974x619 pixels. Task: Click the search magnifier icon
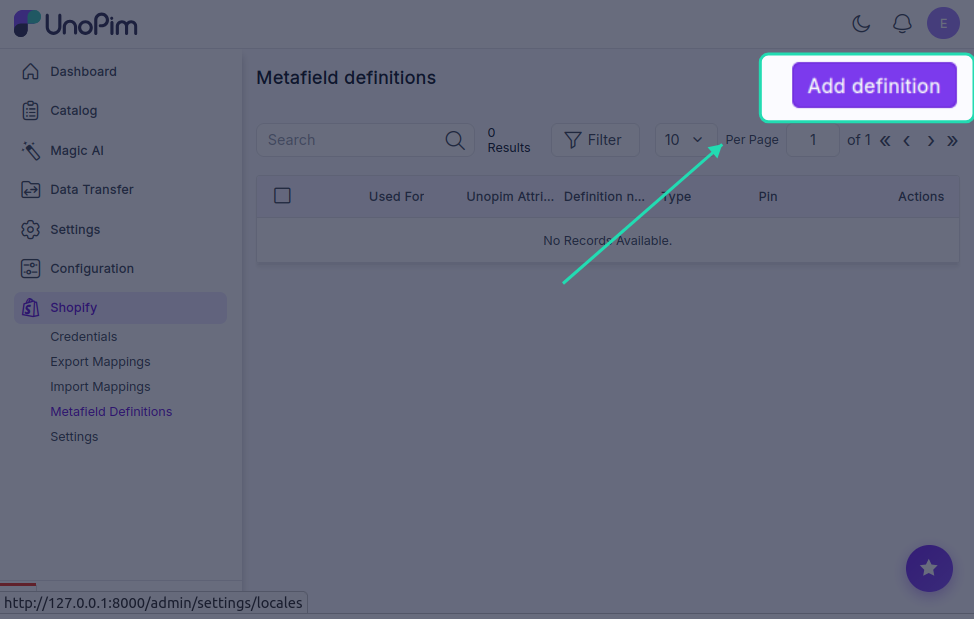pyautogui.click(x=455, y=140)
